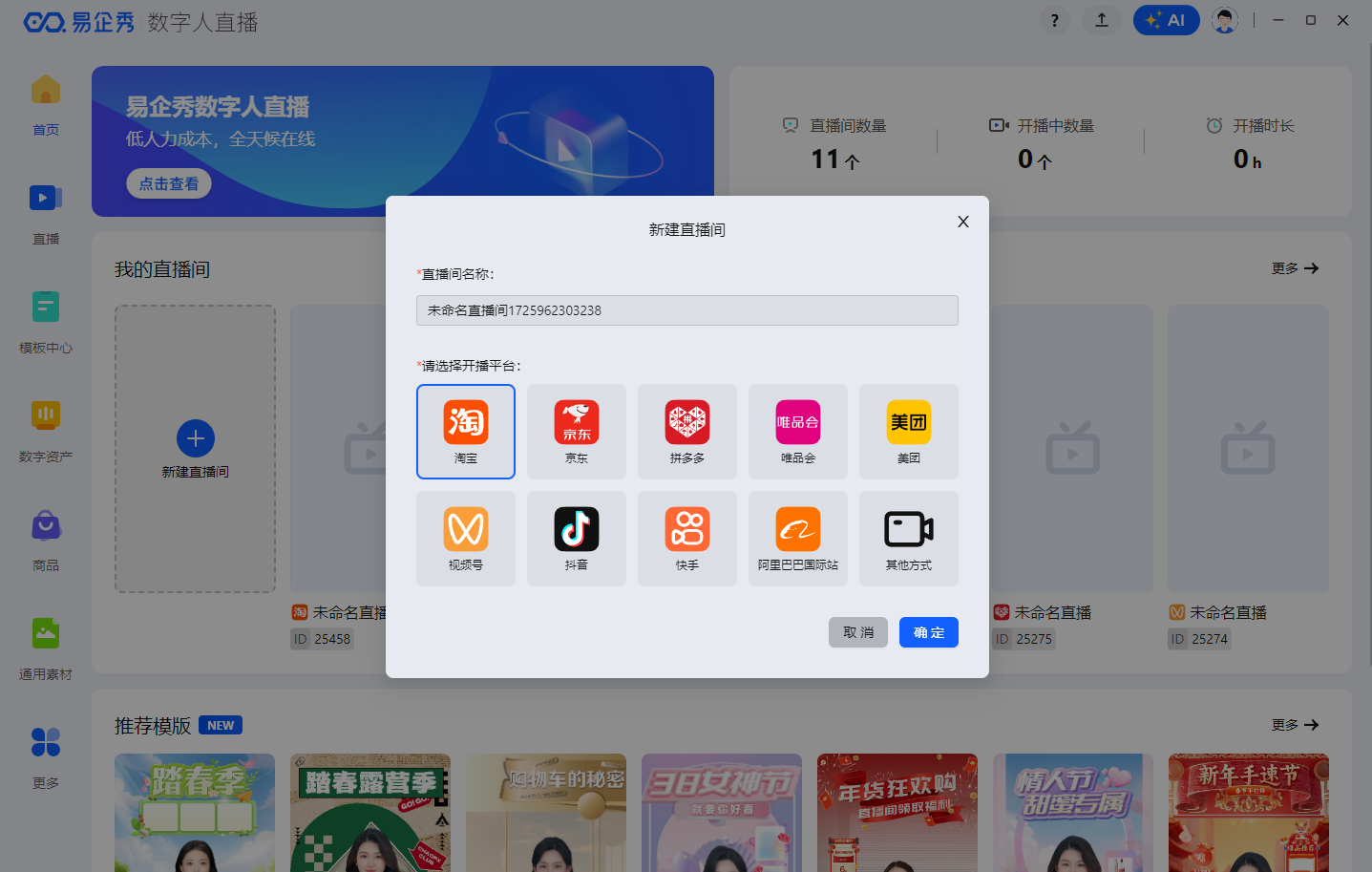1372x872 pixels.
Task: Click 更多 link beside 我的直播间
Action: click(1295, 268)
